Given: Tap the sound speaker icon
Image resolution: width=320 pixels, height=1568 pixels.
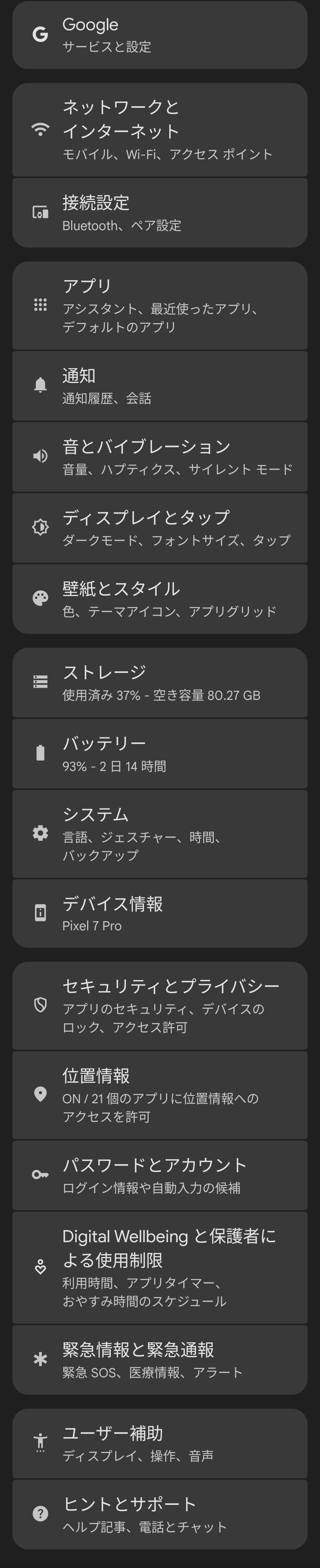Looking at the screenshot, I should pos(40,456).
